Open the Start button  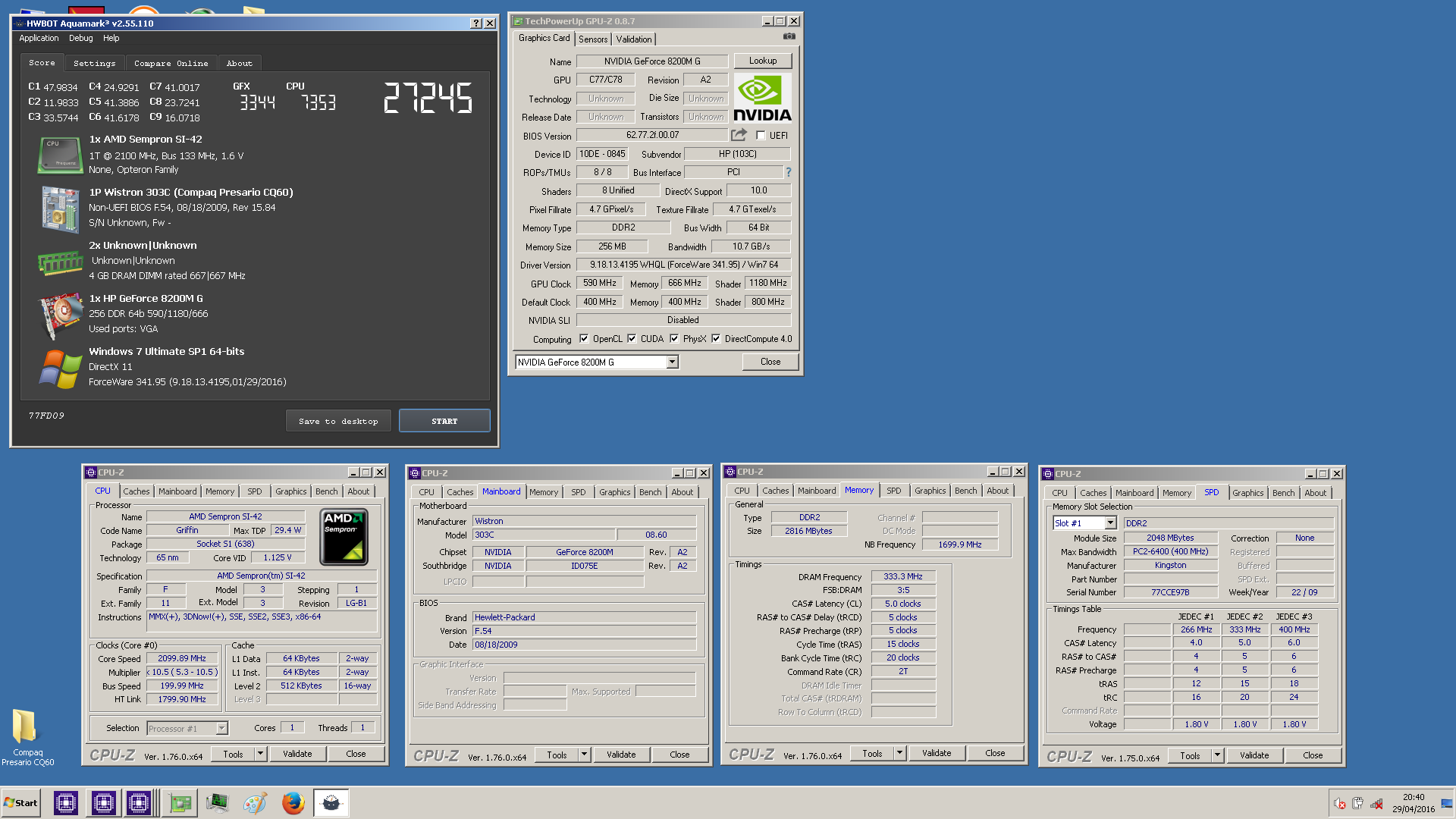click(20, 803)
